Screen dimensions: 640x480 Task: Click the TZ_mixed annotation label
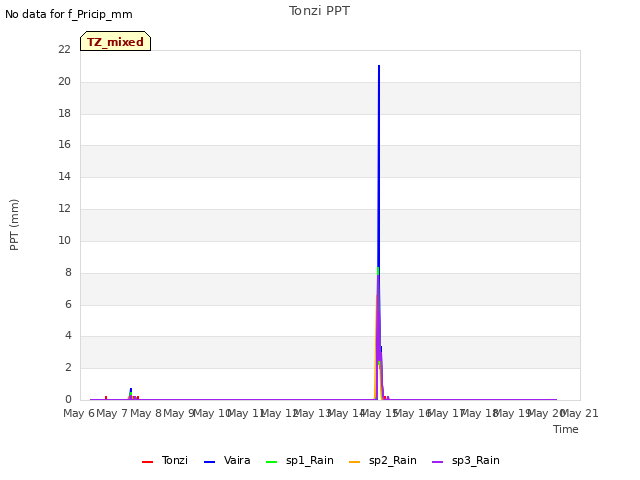tap(116, 41)
